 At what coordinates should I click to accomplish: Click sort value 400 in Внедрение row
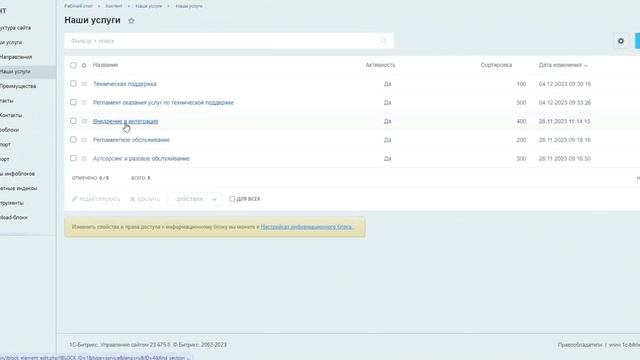coord(521,122)
